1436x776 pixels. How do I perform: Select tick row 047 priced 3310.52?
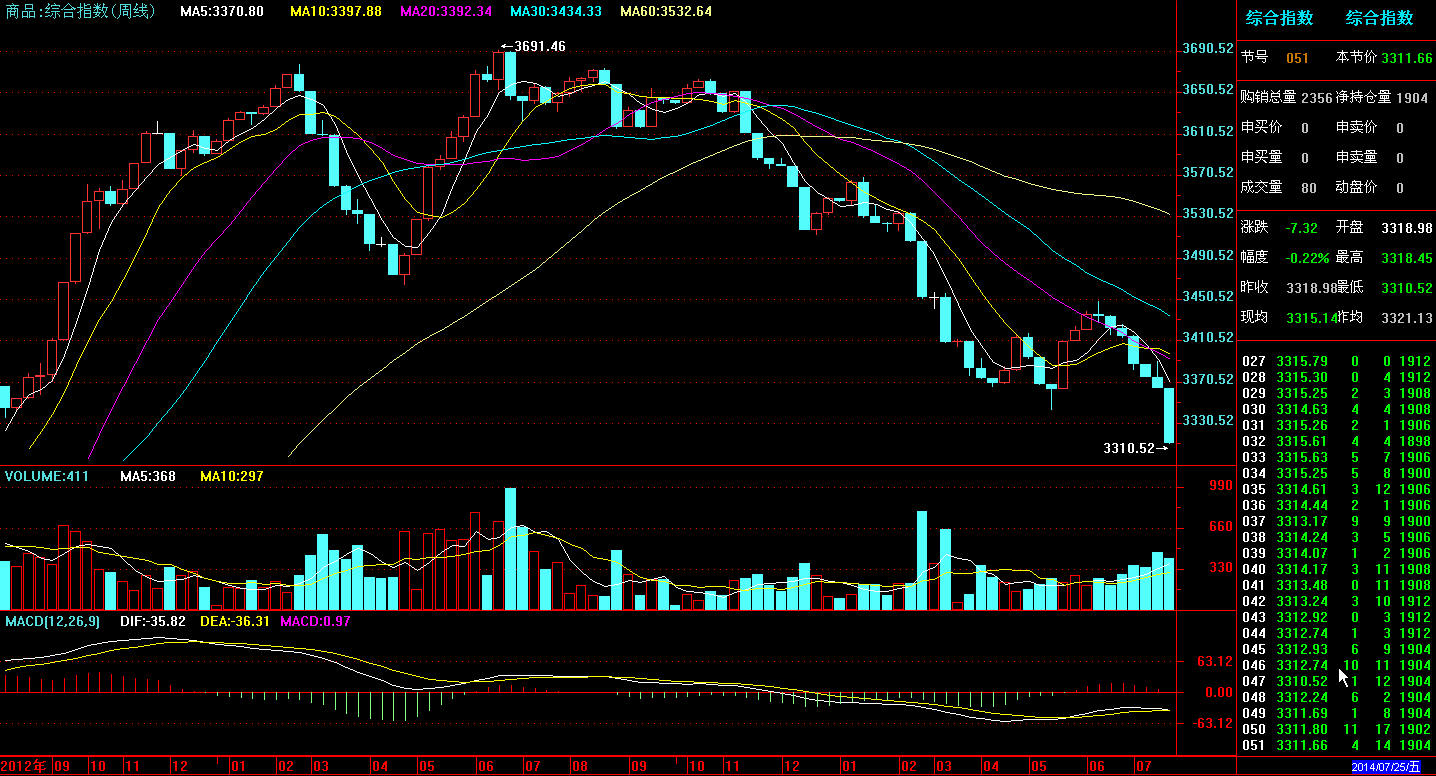point(1335,681)
